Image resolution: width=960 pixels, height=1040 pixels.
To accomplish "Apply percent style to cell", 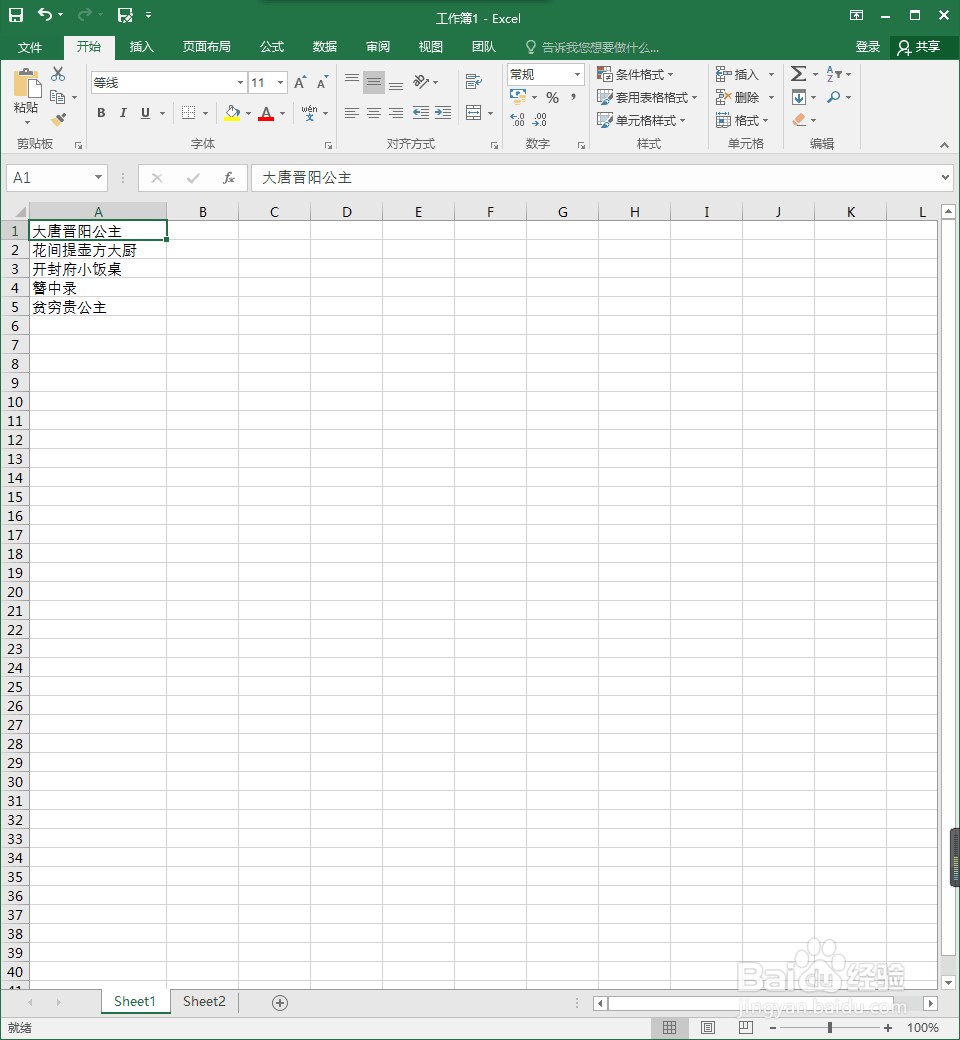I will [x=552, y=98].
